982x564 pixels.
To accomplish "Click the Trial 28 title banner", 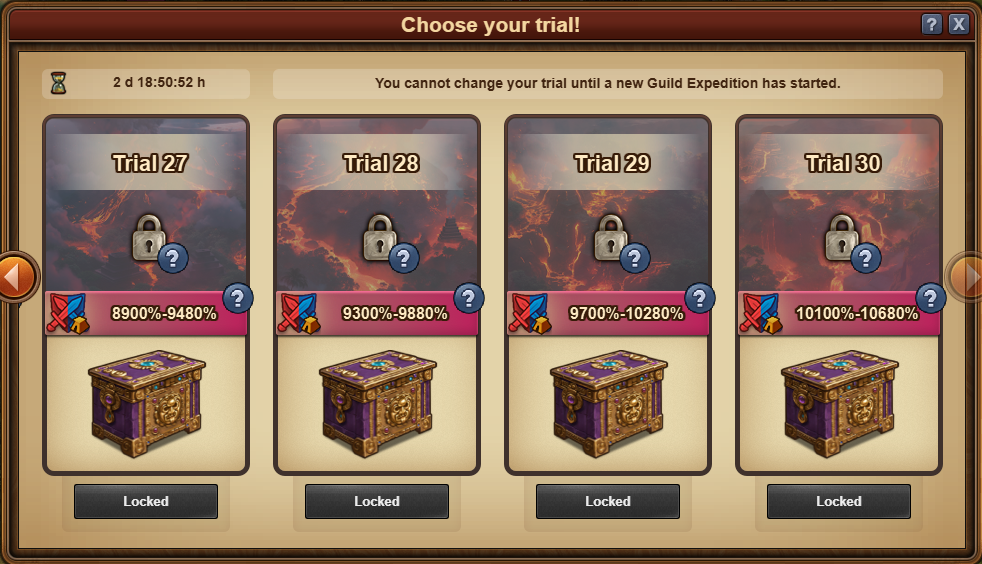I will point(381,163).
